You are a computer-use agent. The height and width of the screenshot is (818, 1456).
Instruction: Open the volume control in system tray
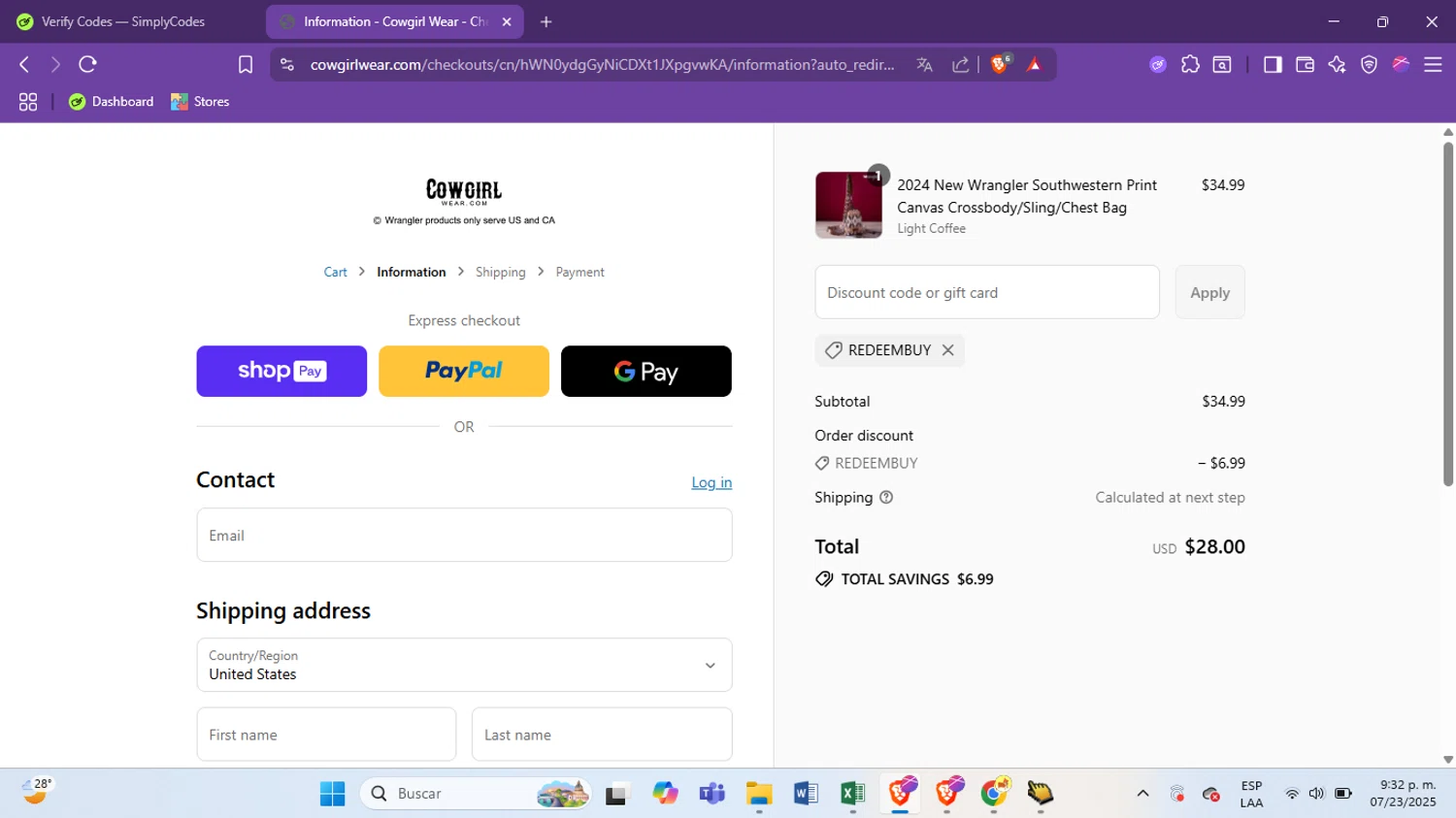click(1316, 794)
